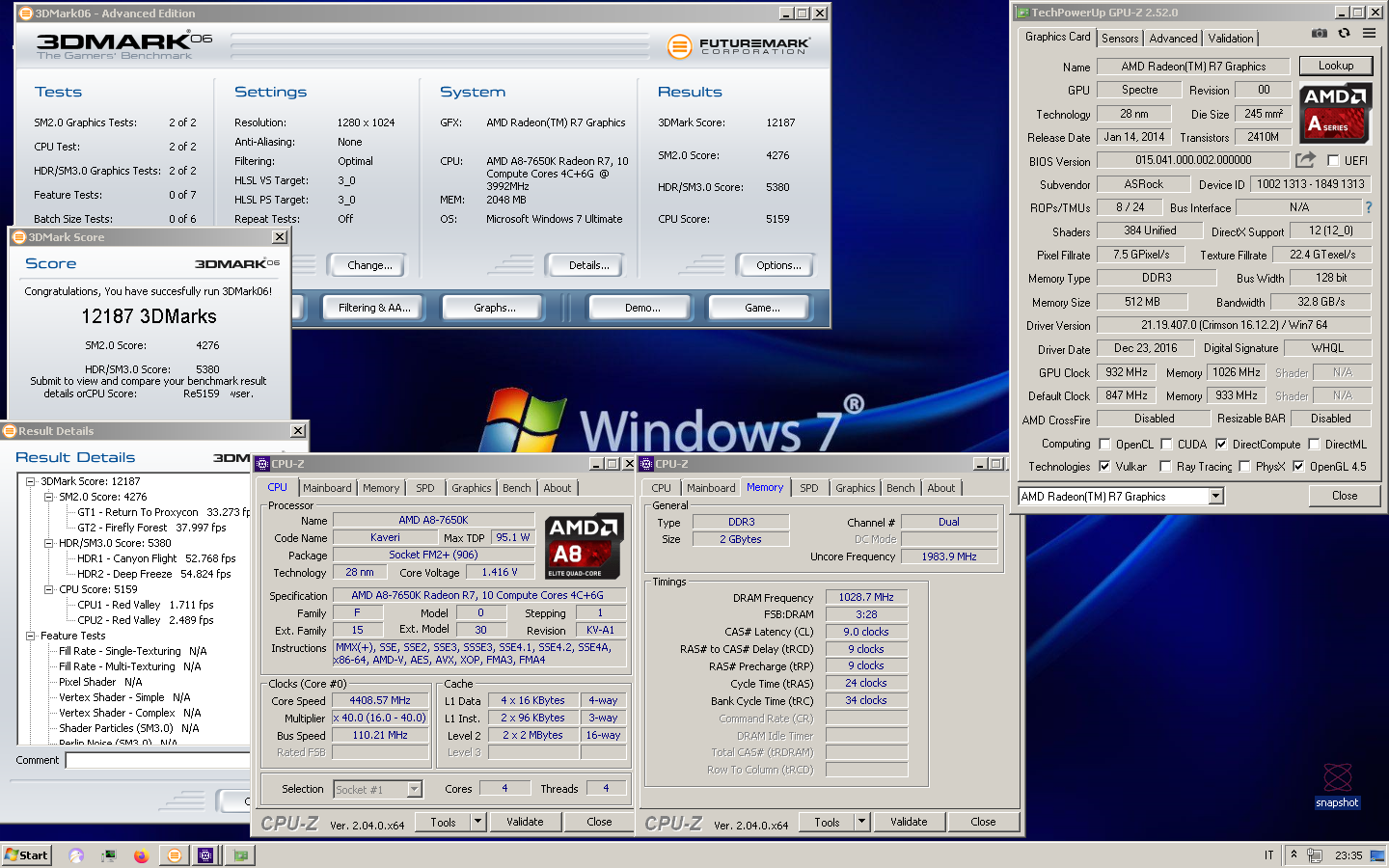The image size is (1389, 868).
Task: Switch to GPU-Z via green card taskbar button
Action: (240, 854)
